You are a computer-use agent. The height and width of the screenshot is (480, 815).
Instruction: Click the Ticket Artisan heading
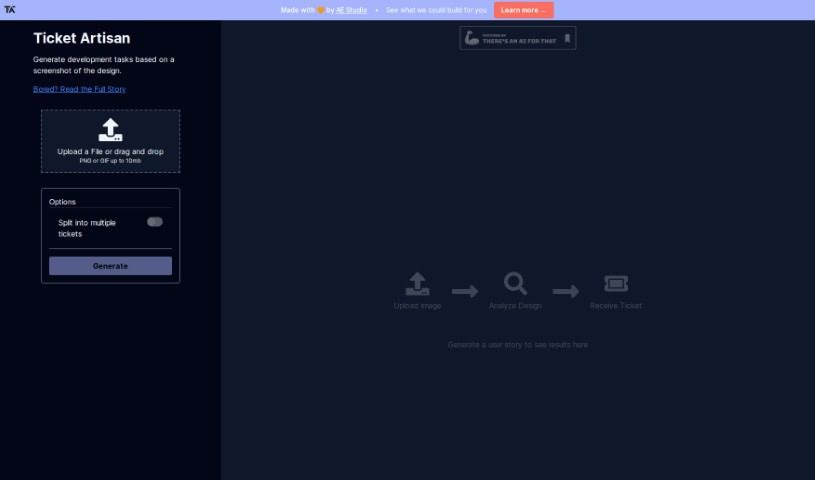82,38
